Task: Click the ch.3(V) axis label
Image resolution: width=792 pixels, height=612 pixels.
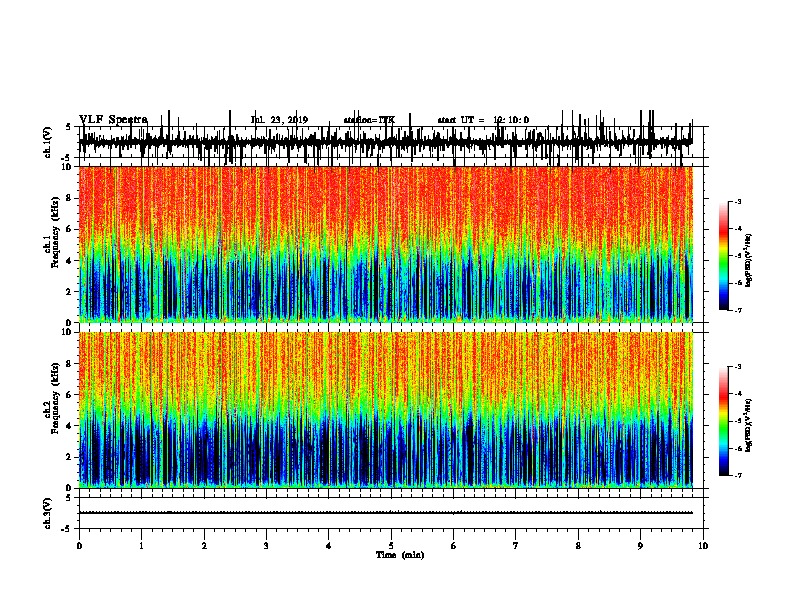Action: click(x=47, y=513)
